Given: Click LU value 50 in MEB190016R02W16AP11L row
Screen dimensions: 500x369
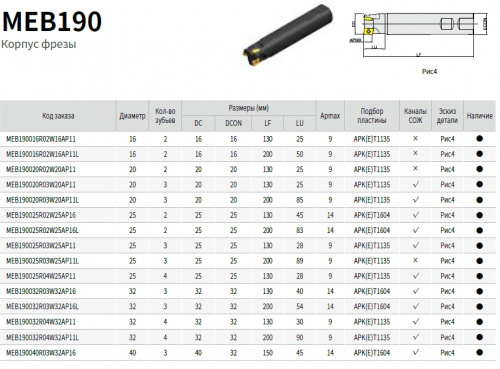Looking at the screenshot, I should coord(300,154).
